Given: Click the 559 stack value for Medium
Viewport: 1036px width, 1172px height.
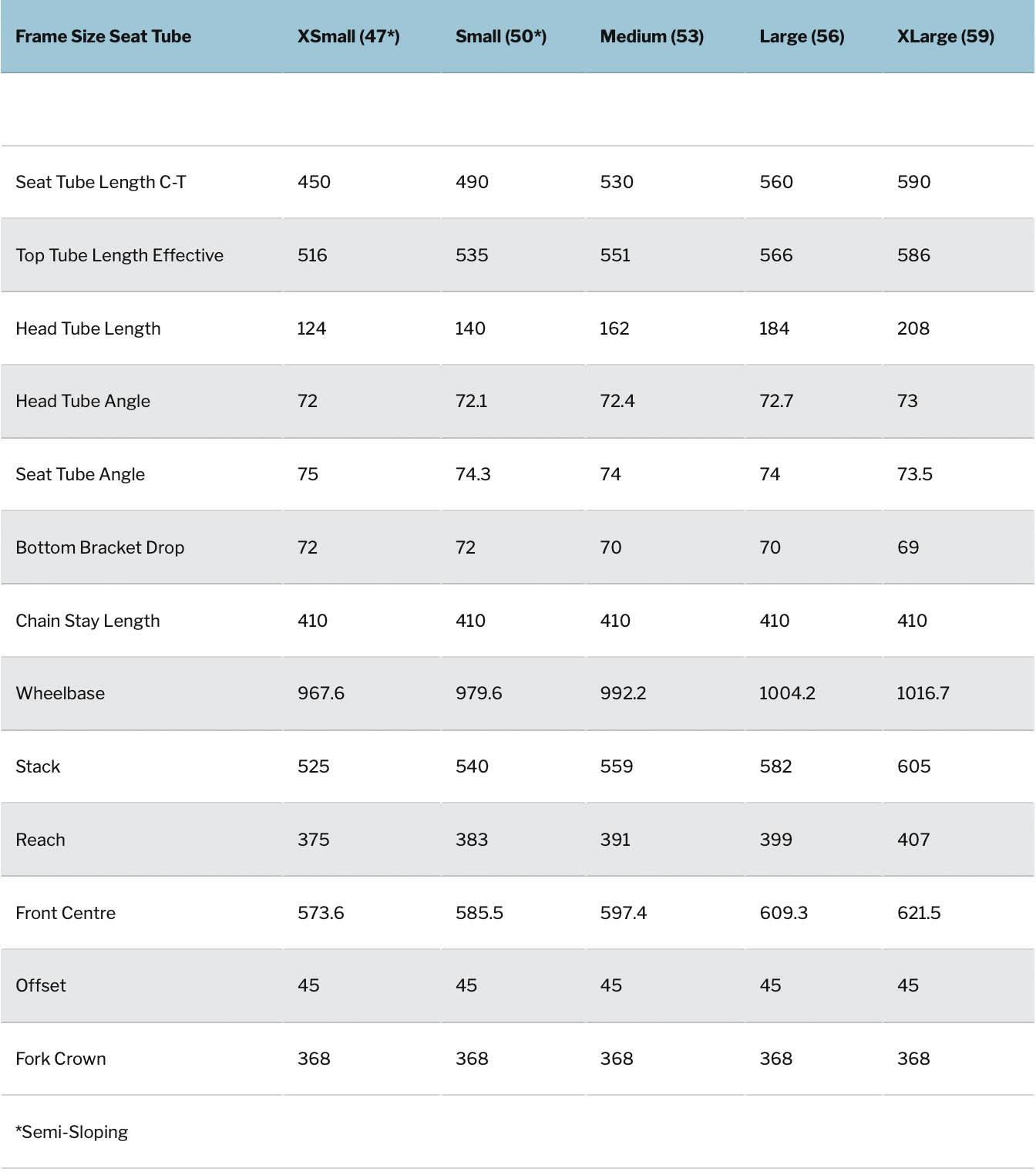Looking at the screenshot, I should tap(616, 766).
